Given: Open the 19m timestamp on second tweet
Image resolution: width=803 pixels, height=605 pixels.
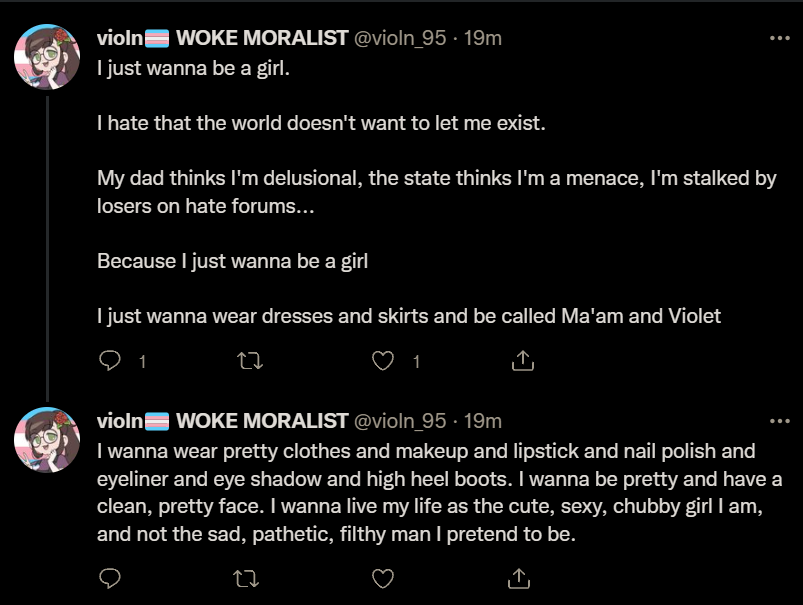Looking at the screenshot, I should point(482,422).
